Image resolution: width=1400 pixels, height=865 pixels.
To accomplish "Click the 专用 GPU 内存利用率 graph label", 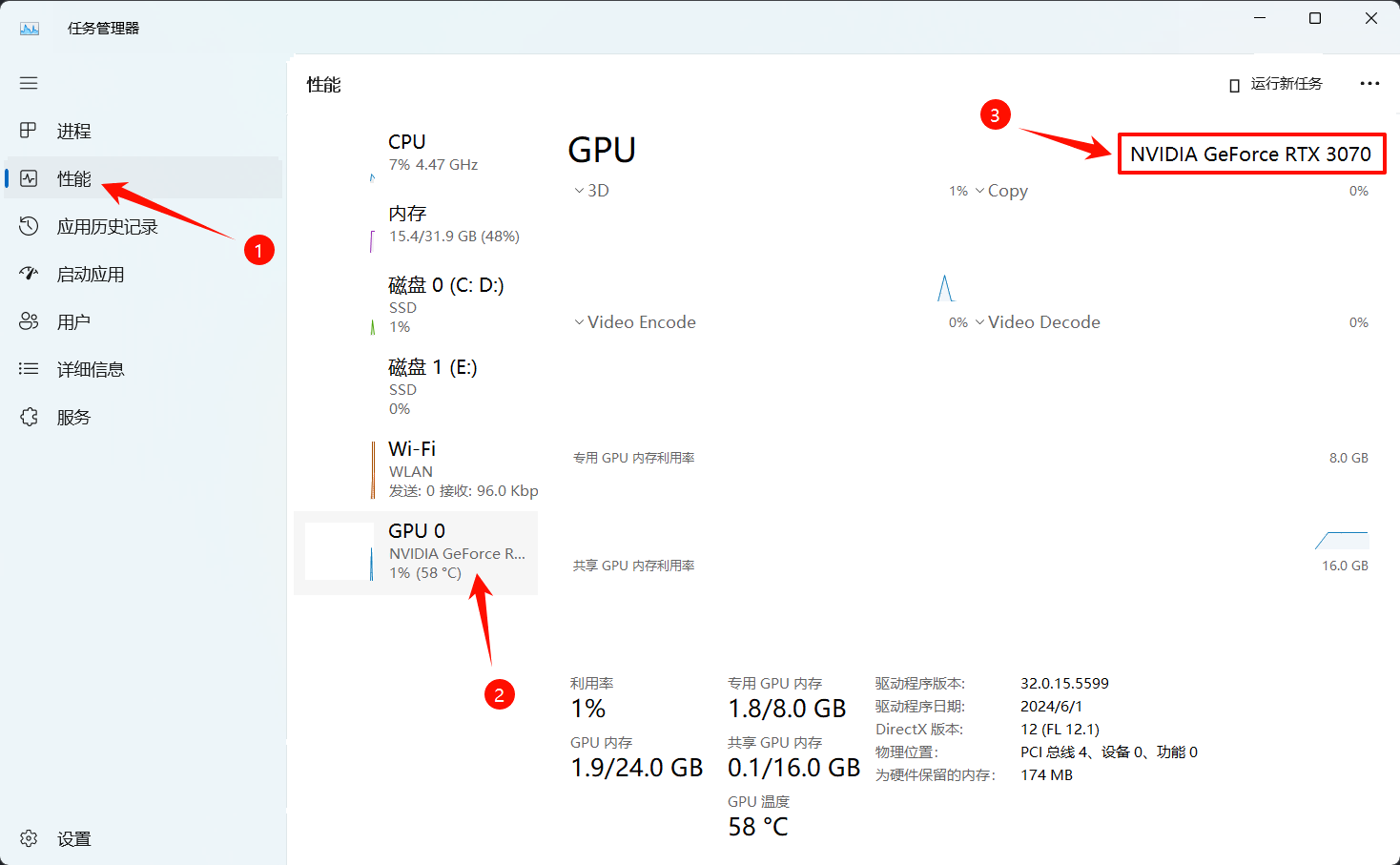I will [x=633, y=458].
